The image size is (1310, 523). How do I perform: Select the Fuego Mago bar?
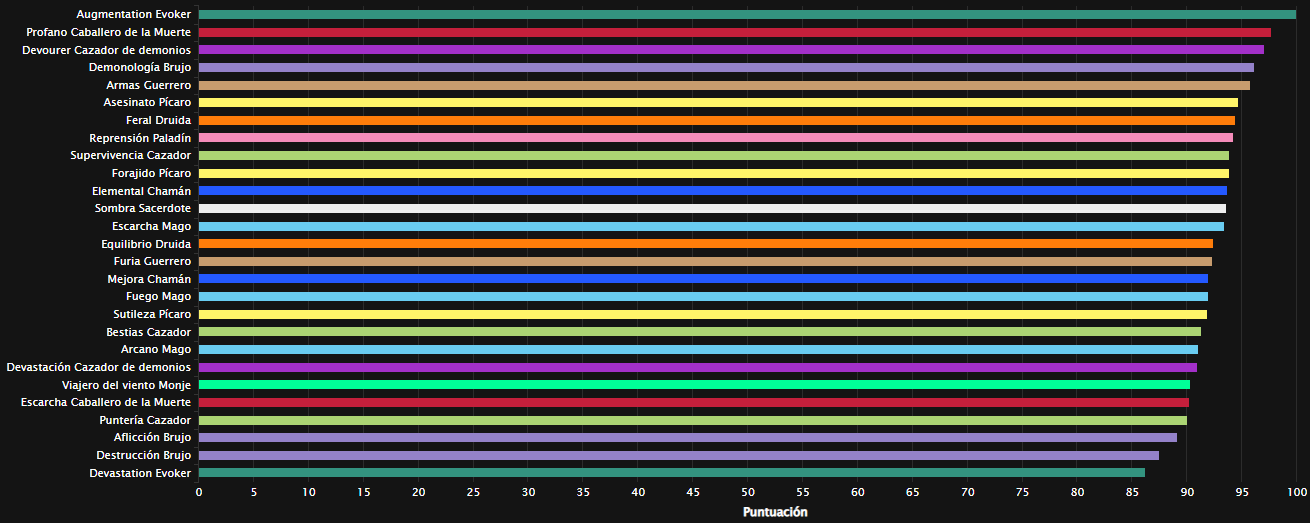pos(703,297)
